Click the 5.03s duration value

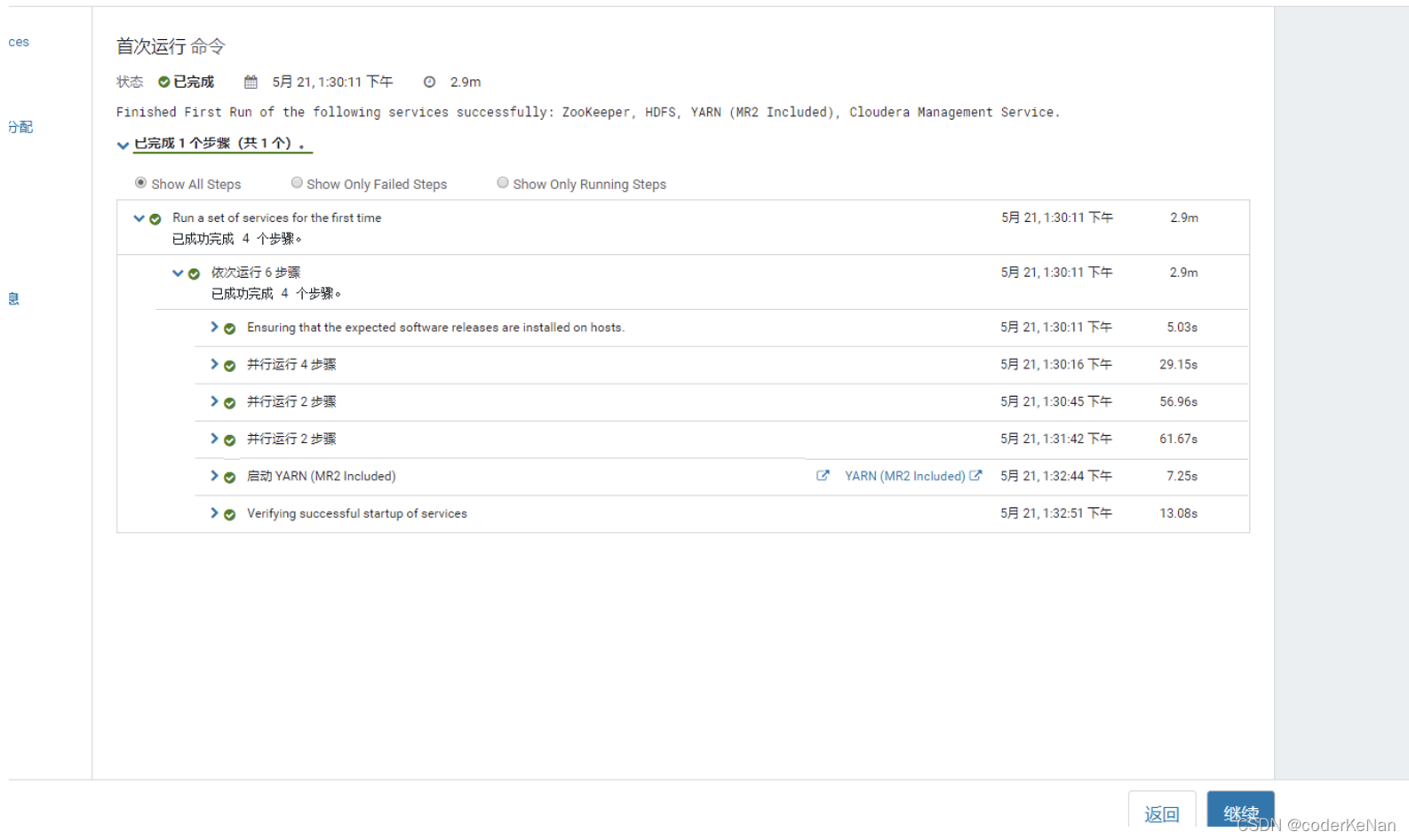pos(1182,328)
